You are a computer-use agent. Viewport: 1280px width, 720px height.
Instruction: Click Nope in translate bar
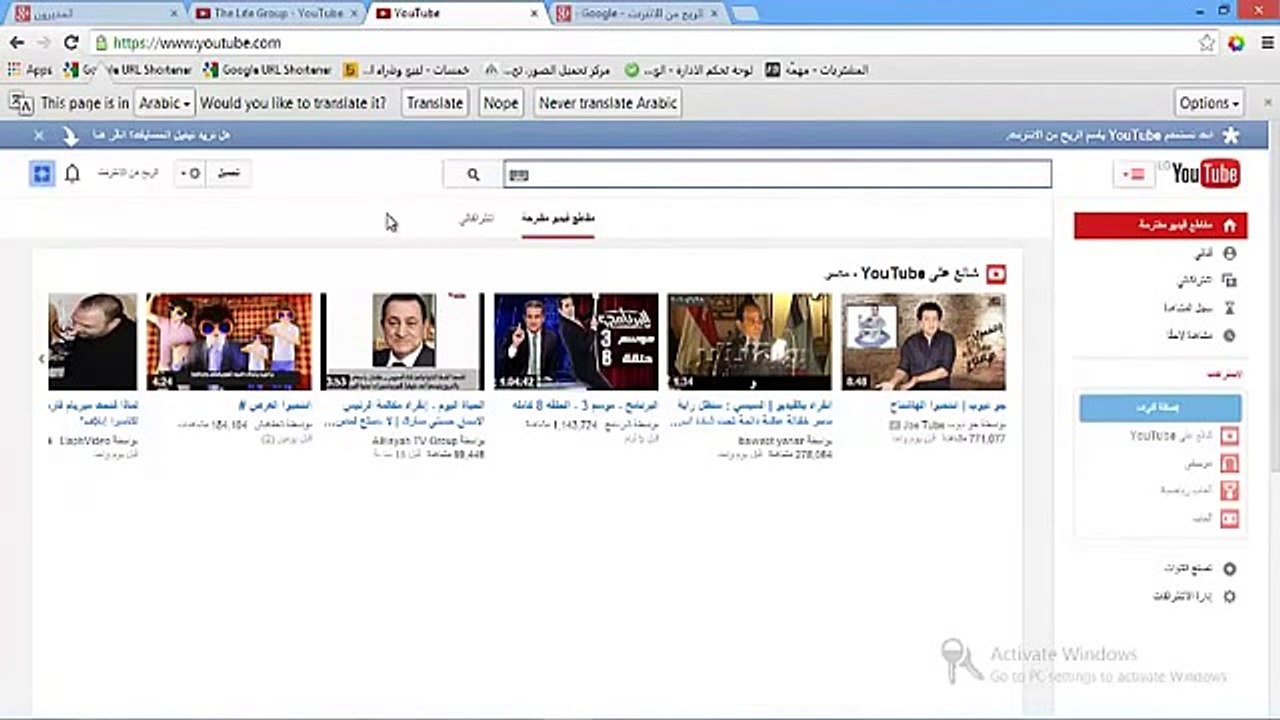pos(500,103)
